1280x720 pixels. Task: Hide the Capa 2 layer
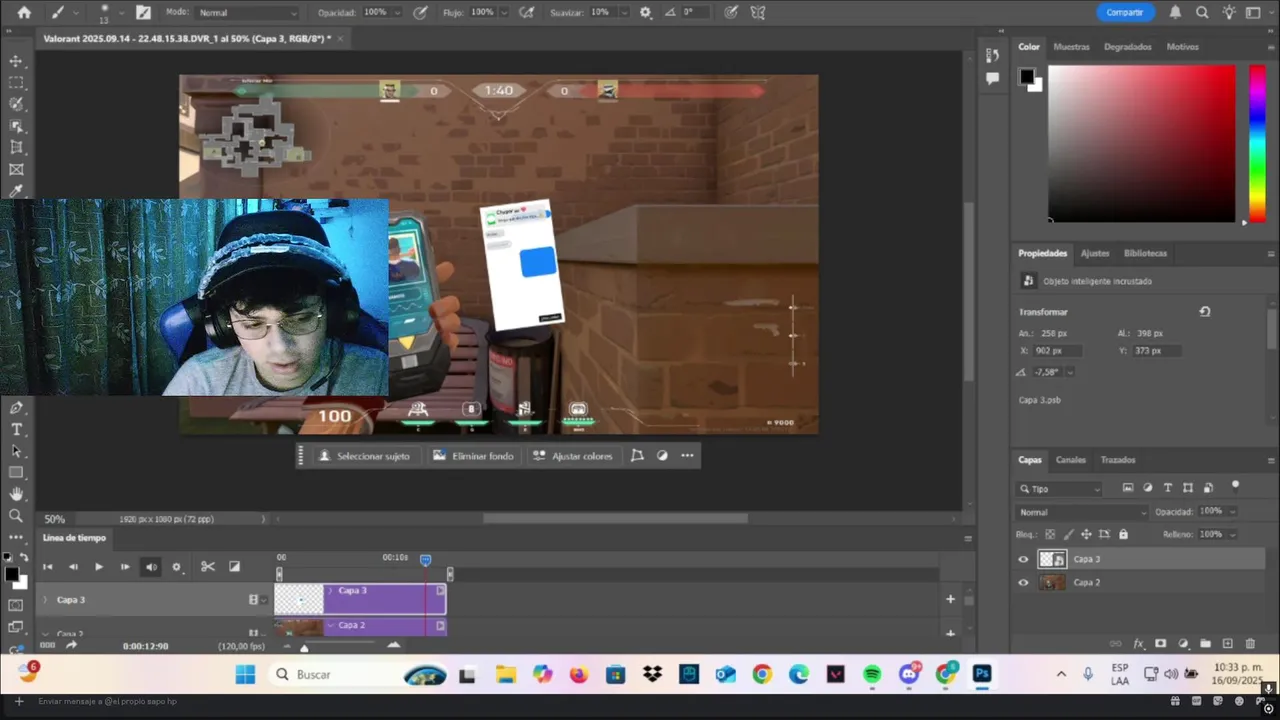click(1022, 583)
